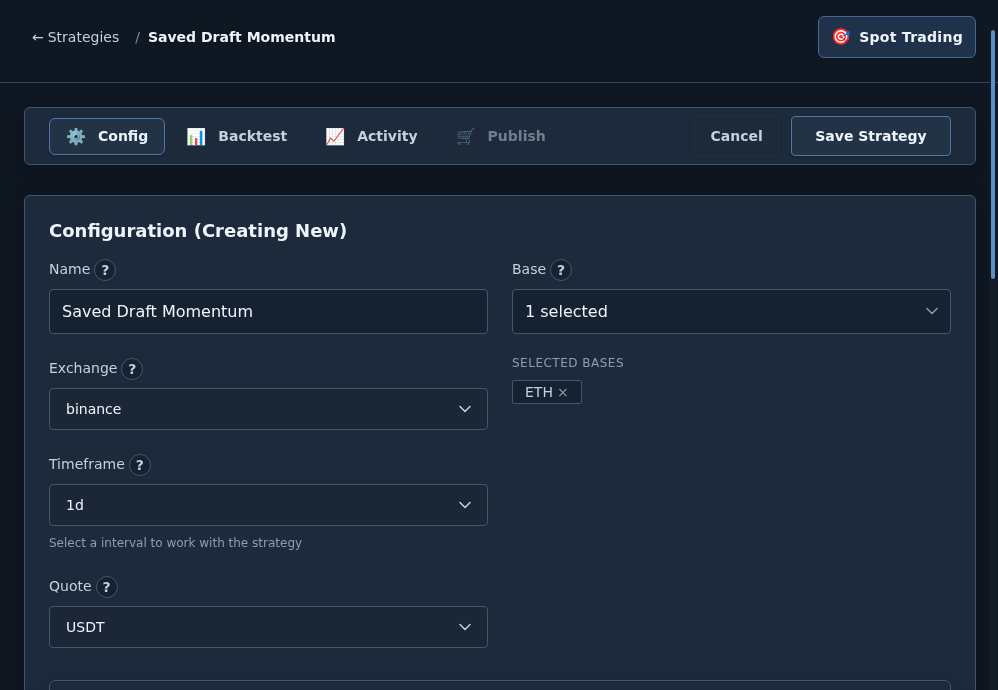Screen dimensions: 998x690
Task: Focus the Name input field
Action: click(269, 312)
